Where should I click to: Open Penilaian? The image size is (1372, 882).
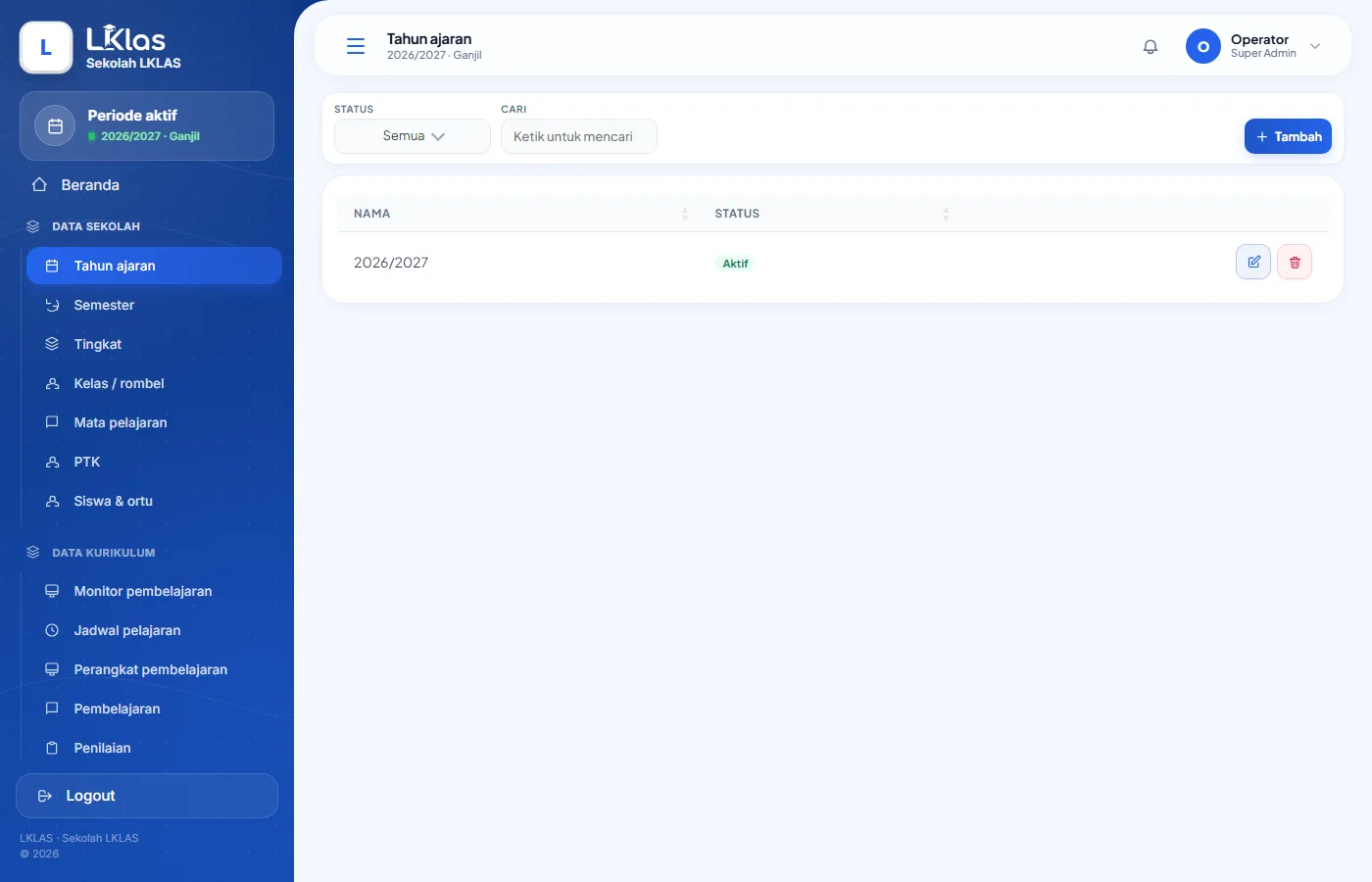pos(154,748)
